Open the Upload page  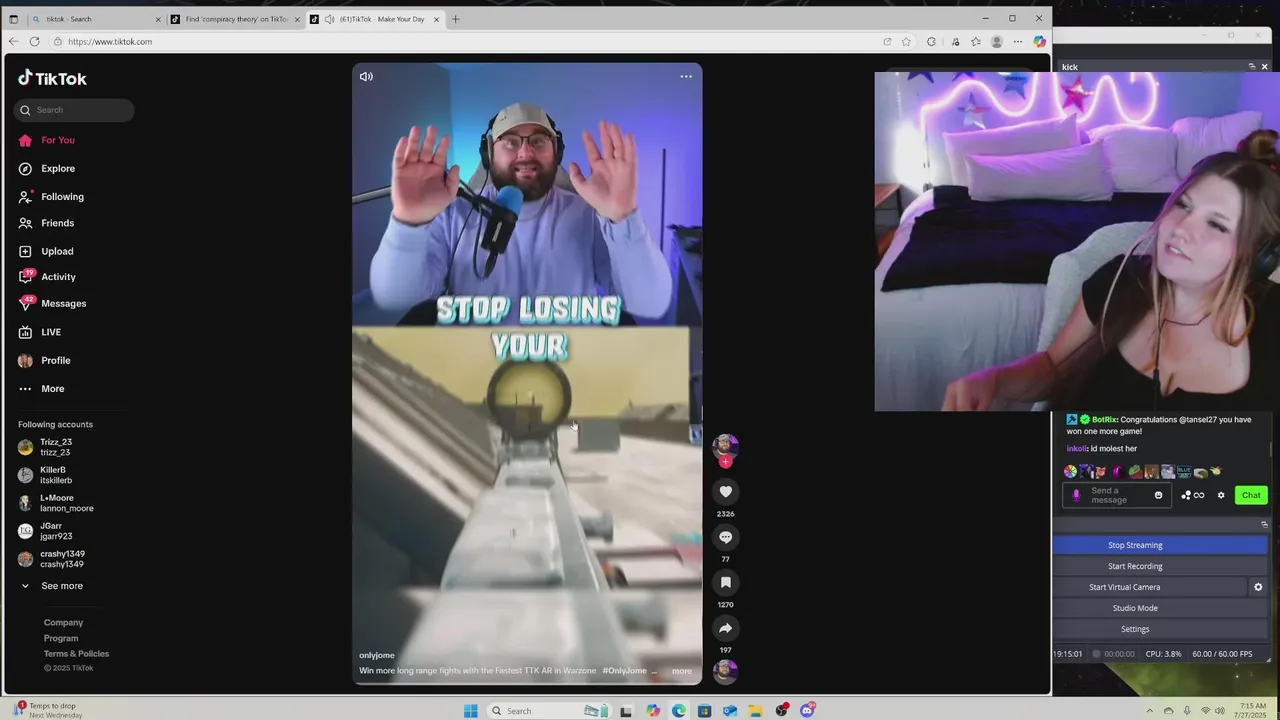(x=57, y=251)
